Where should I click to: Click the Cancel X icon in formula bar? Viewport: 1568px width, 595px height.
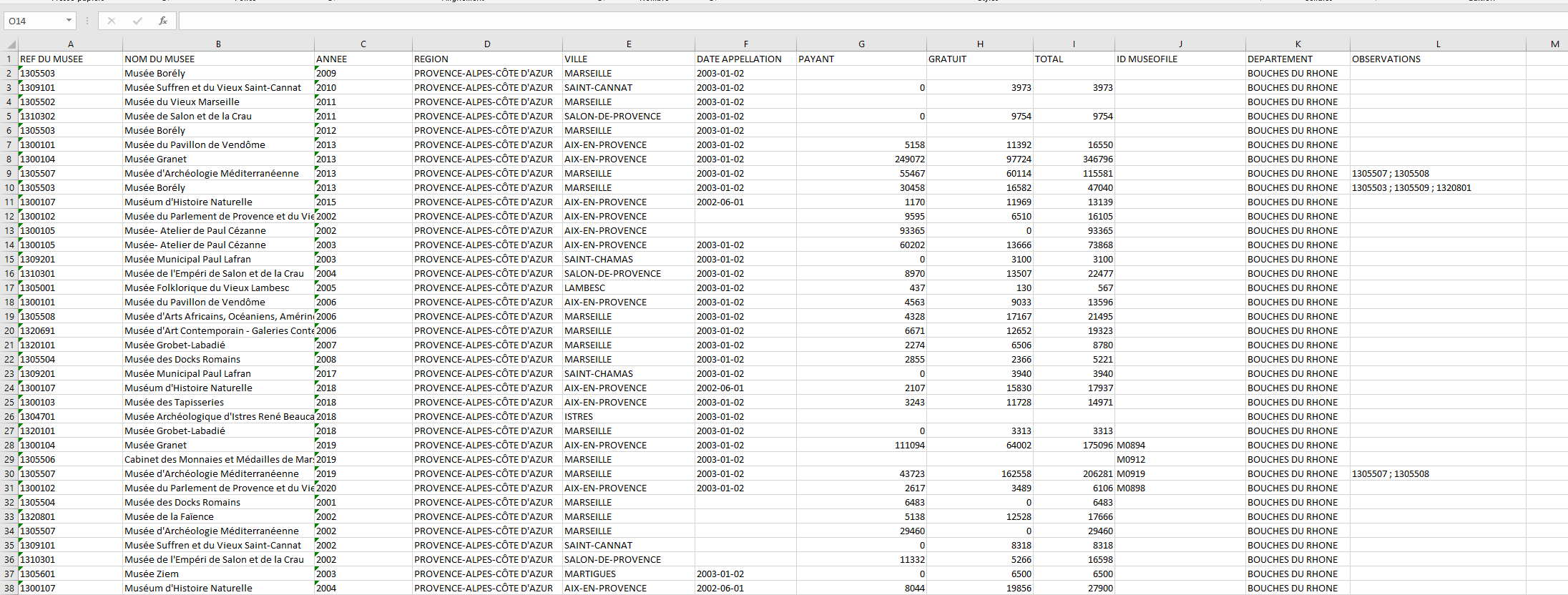point(112,21)
